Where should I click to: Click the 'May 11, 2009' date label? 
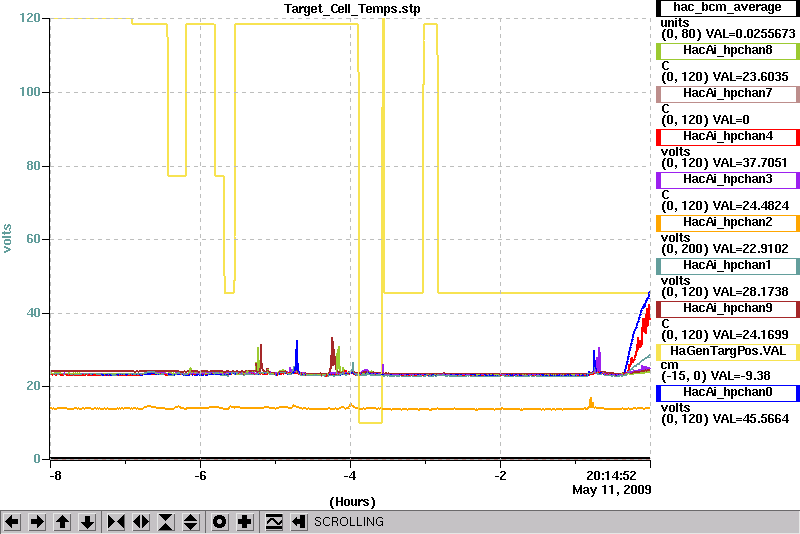coord(612,490)
